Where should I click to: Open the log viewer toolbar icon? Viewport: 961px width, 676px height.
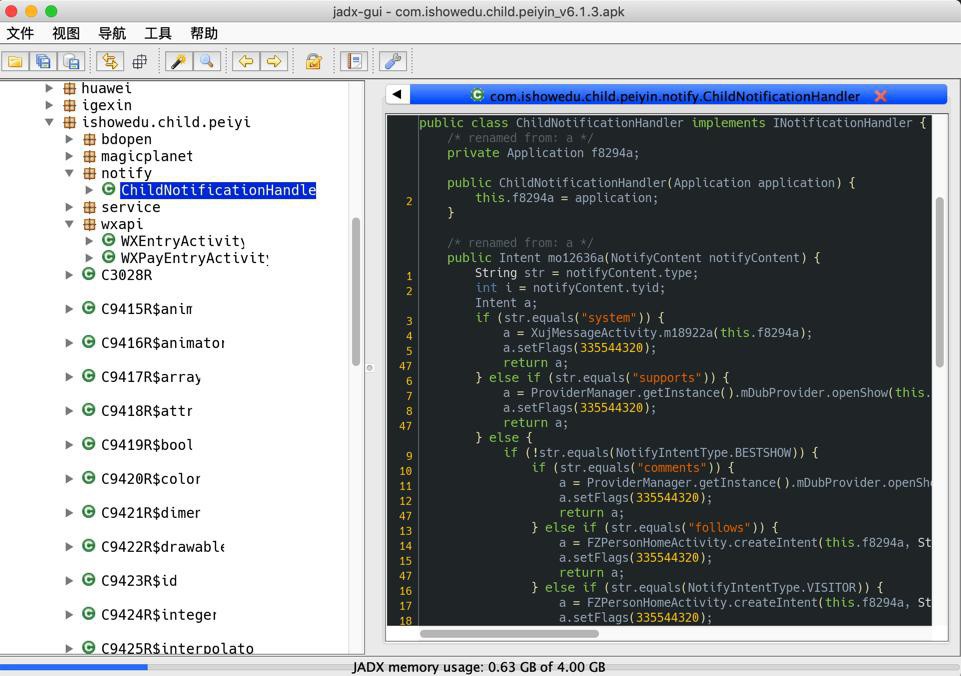[354, 61]
